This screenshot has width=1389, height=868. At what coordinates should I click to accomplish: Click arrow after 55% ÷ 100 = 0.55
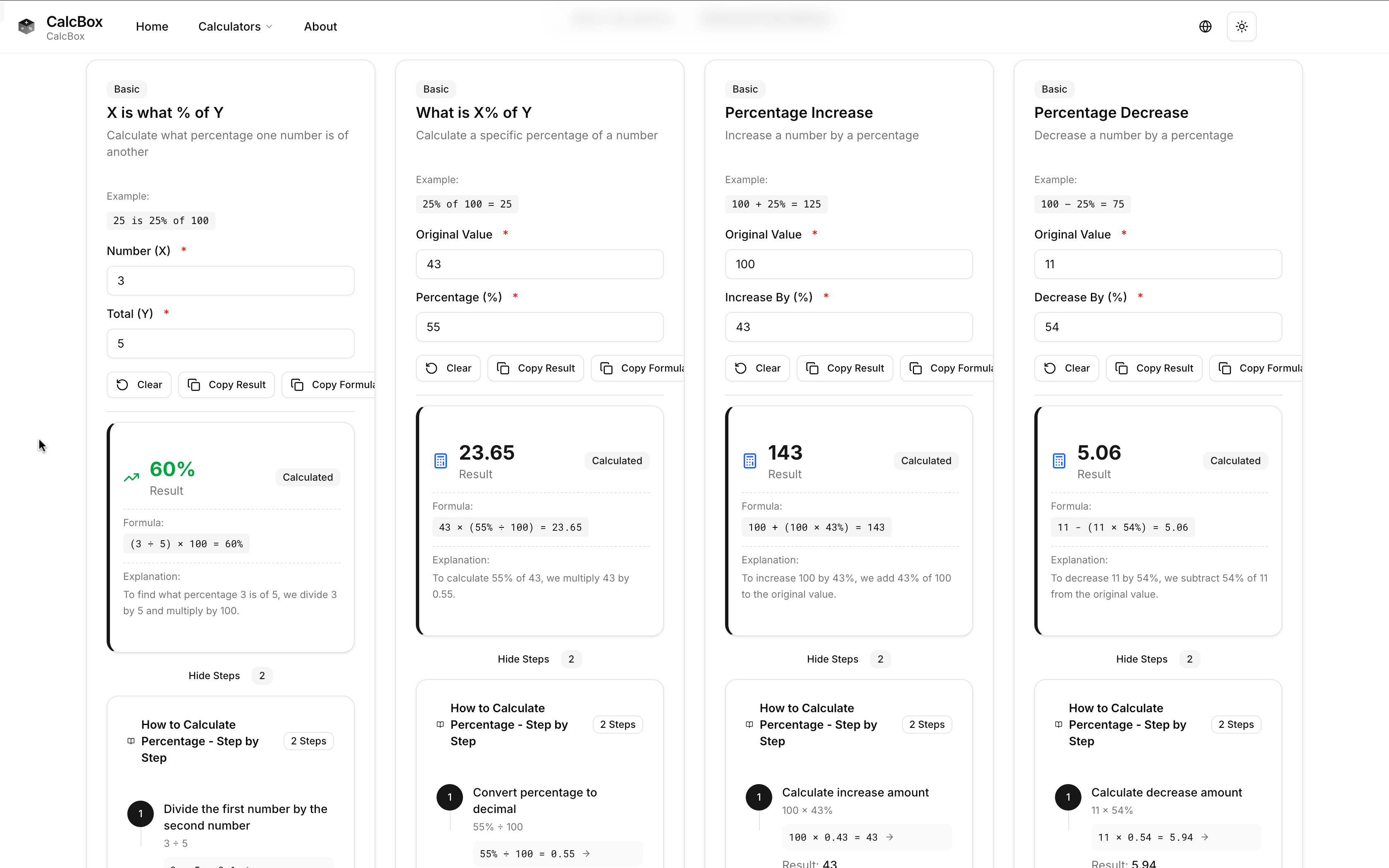(586, 854)
